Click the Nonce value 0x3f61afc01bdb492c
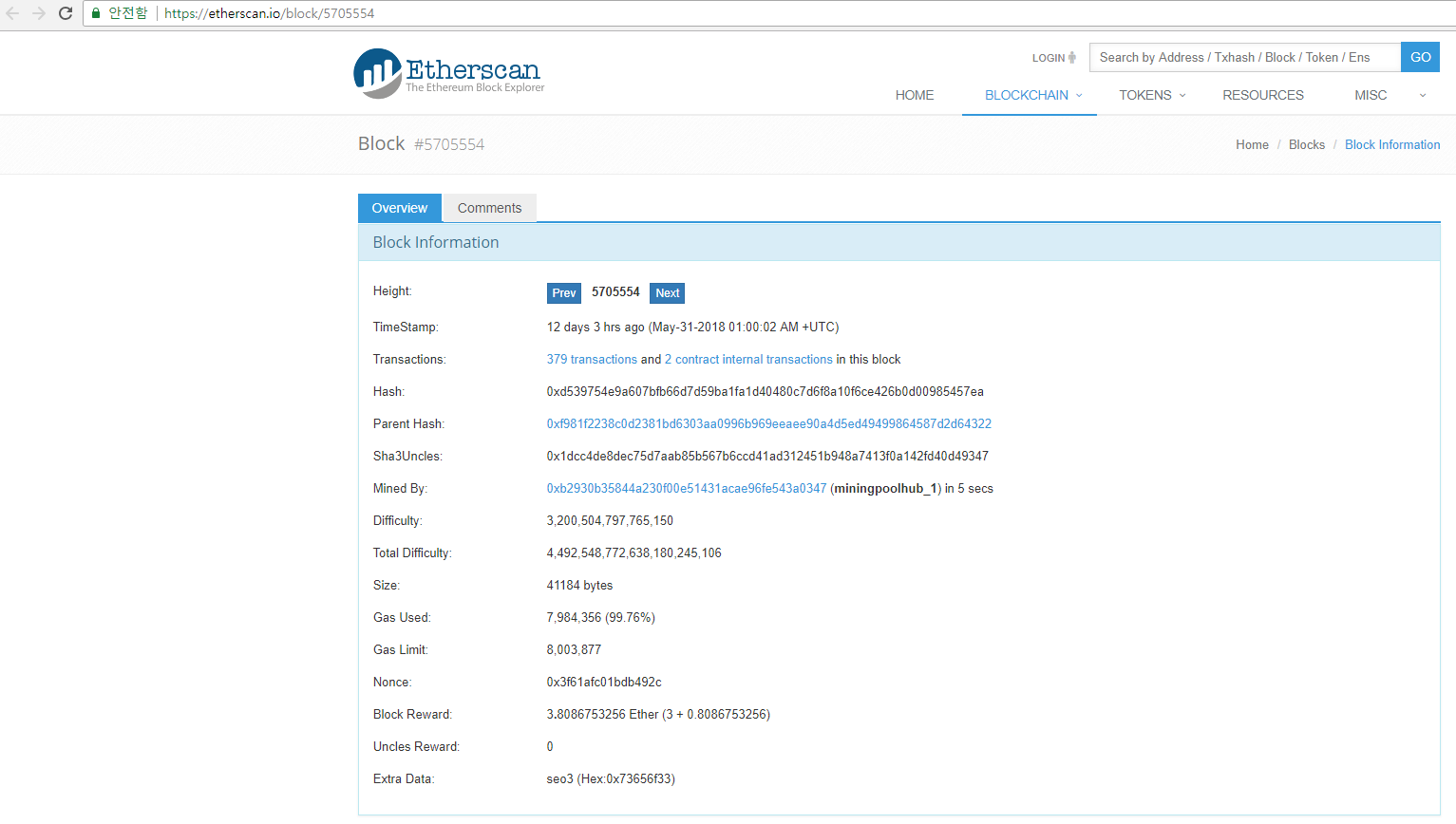Viewport: 1456px width, 824px height. pyautogui.click(x=604, y=683)
